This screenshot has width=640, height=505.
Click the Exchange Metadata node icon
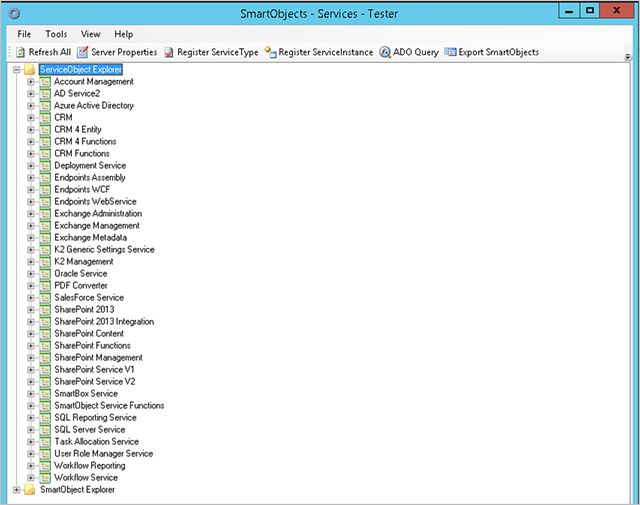click(45, 238)
